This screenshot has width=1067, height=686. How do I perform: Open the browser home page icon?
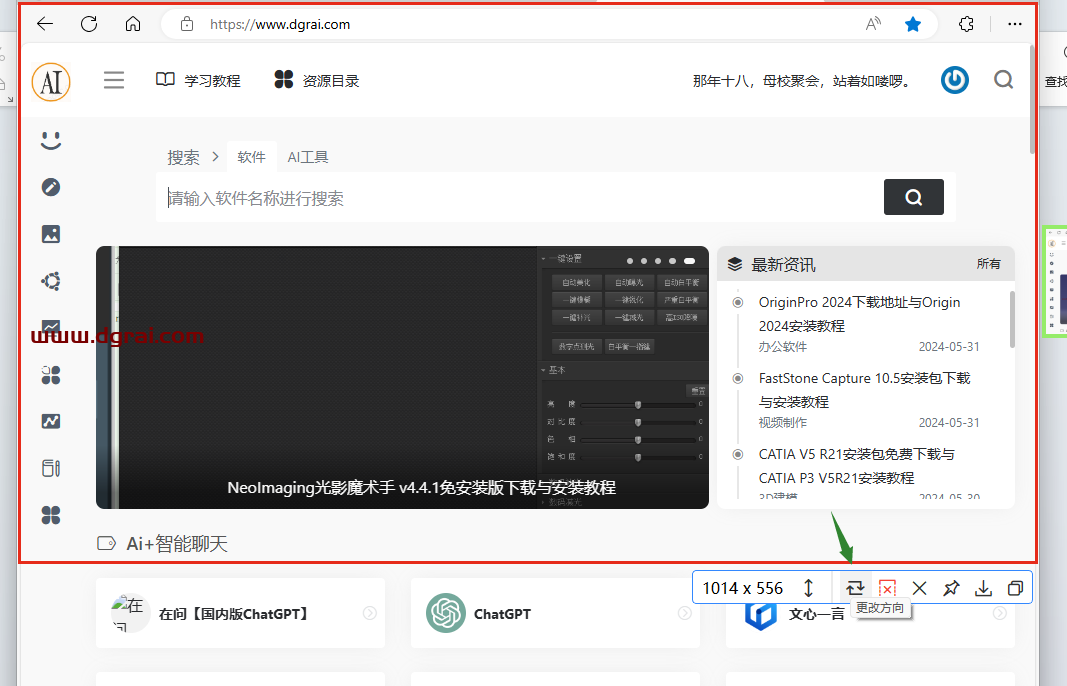[x=133, y=24]
